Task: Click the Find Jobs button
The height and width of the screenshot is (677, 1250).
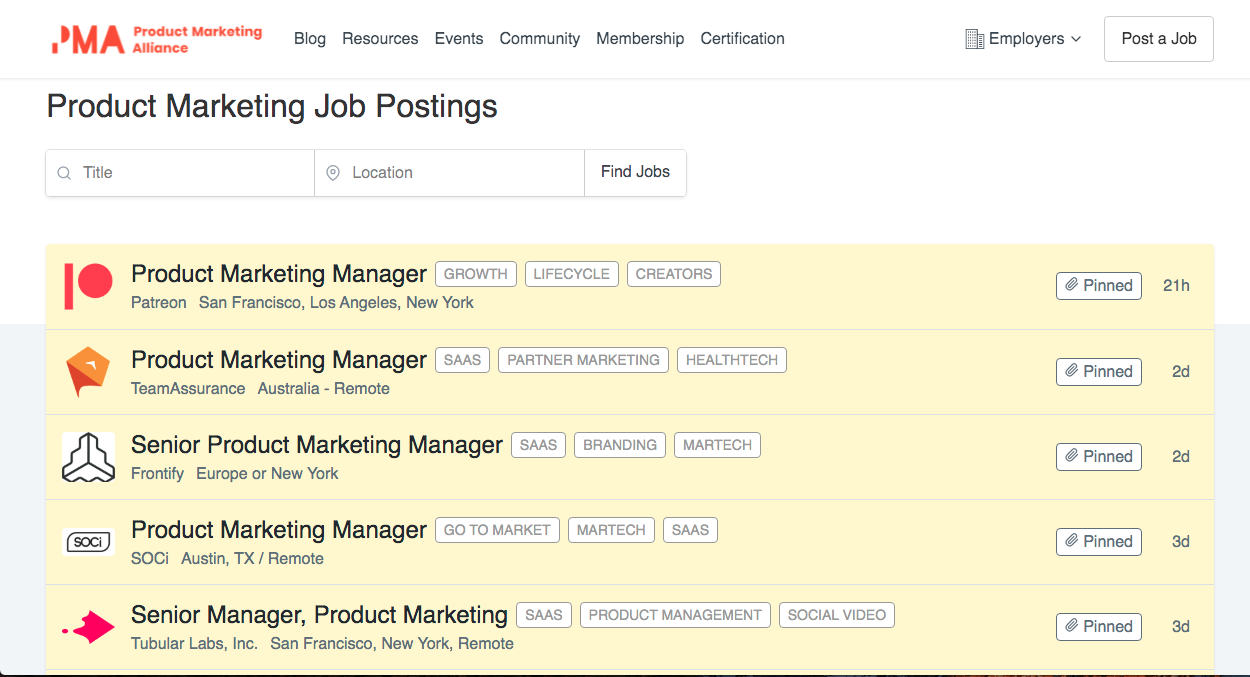Action: coord(635,172)
